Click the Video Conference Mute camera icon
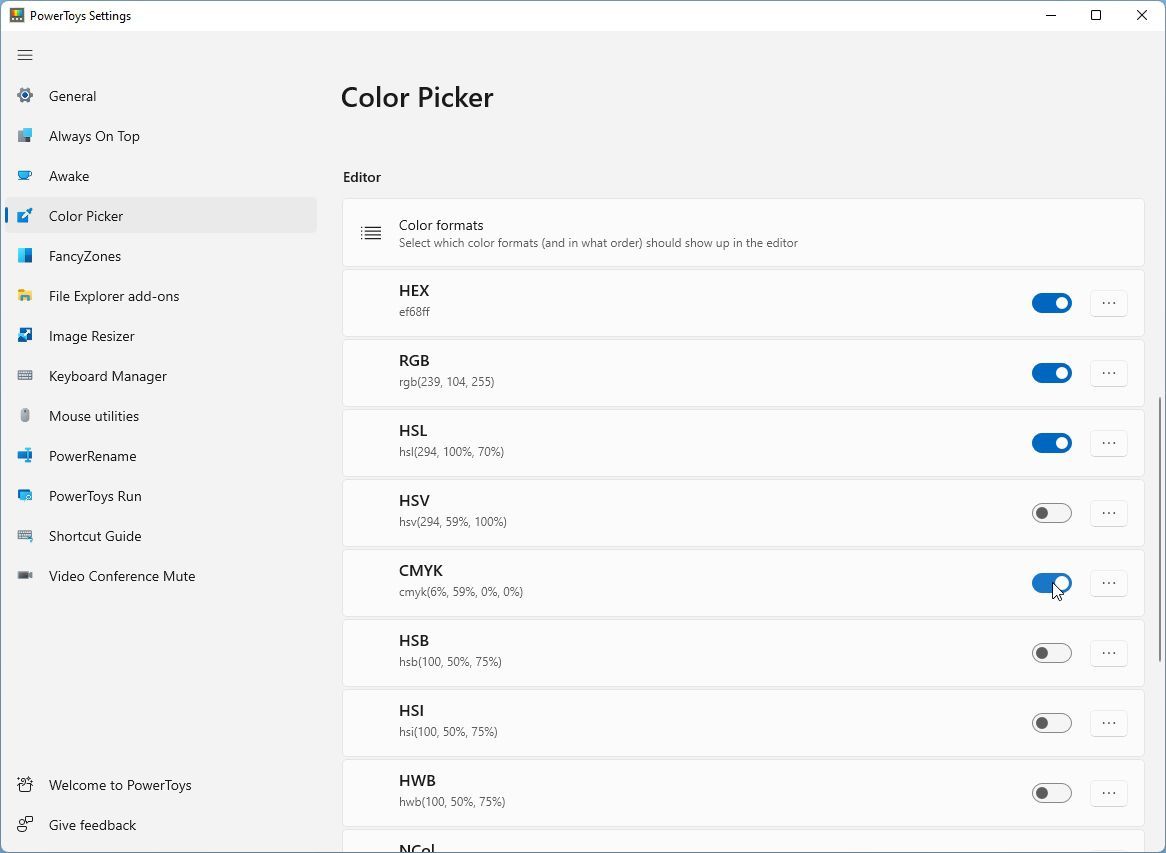 (x=24, y=575)
